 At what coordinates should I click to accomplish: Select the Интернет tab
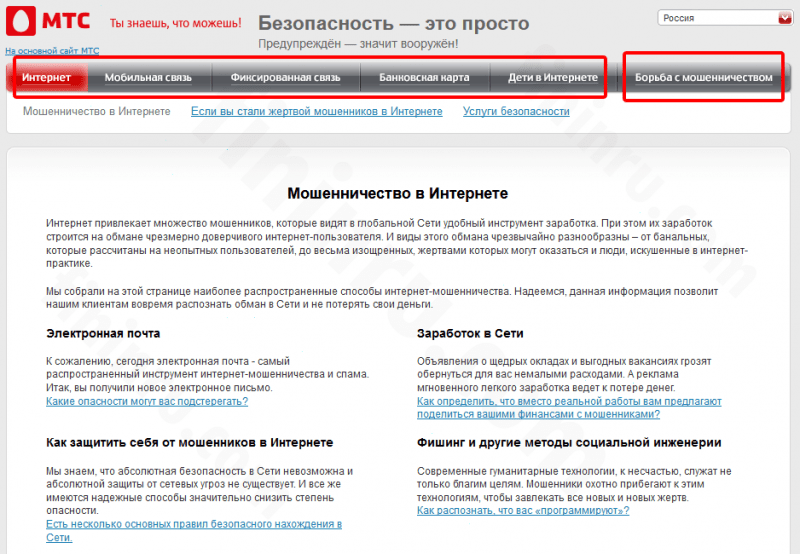(x=46, y=78)
